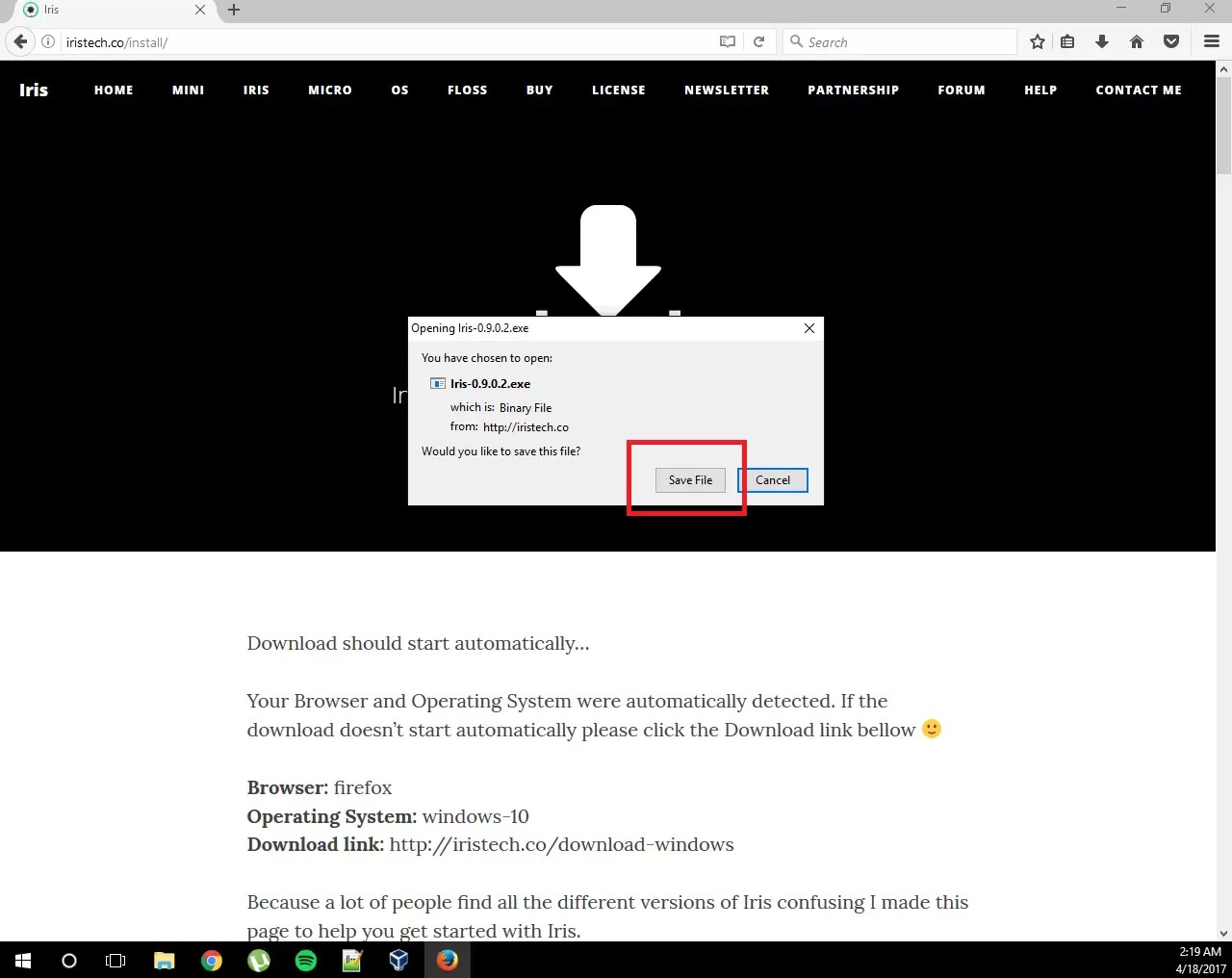Screen dimensions: 1232x978
Task: Close the Iris browser tab
Action: [200, 10]
